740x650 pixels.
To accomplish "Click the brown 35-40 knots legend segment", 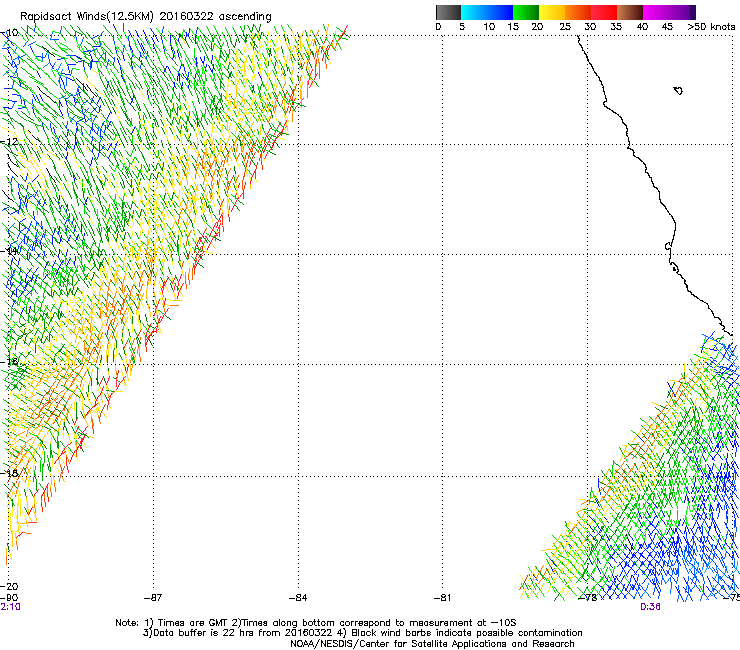I will (630, 12).
